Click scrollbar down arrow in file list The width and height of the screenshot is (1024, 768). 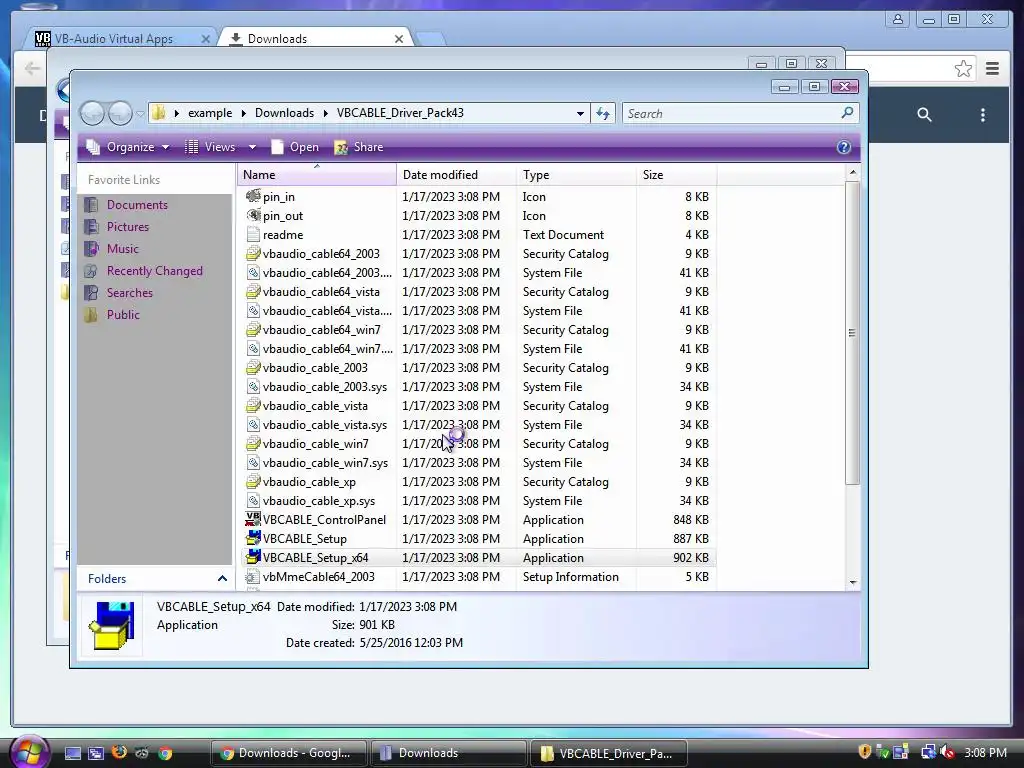[852, 583]
